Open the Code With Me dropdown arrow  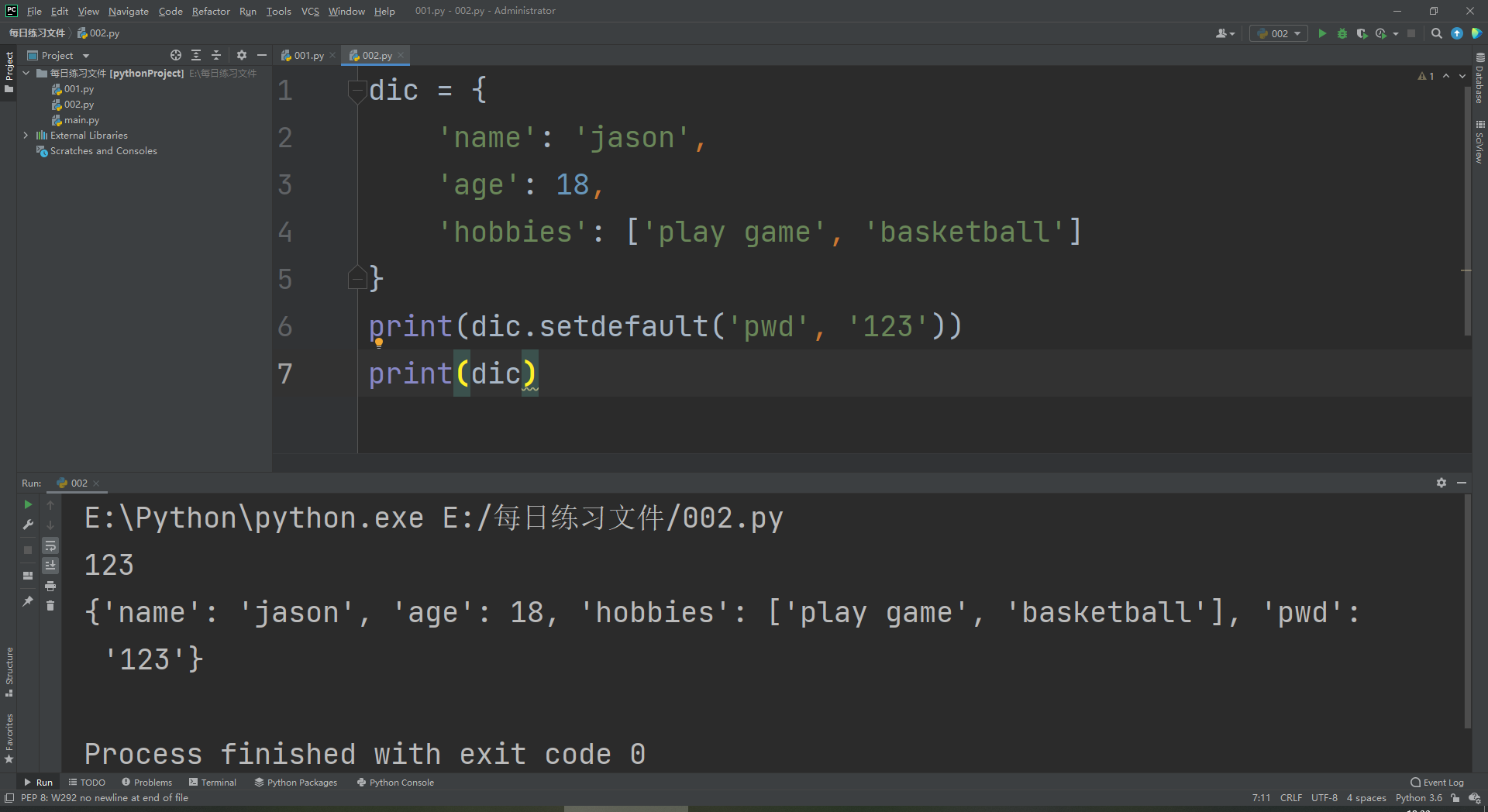click(x=1232, y=34)
